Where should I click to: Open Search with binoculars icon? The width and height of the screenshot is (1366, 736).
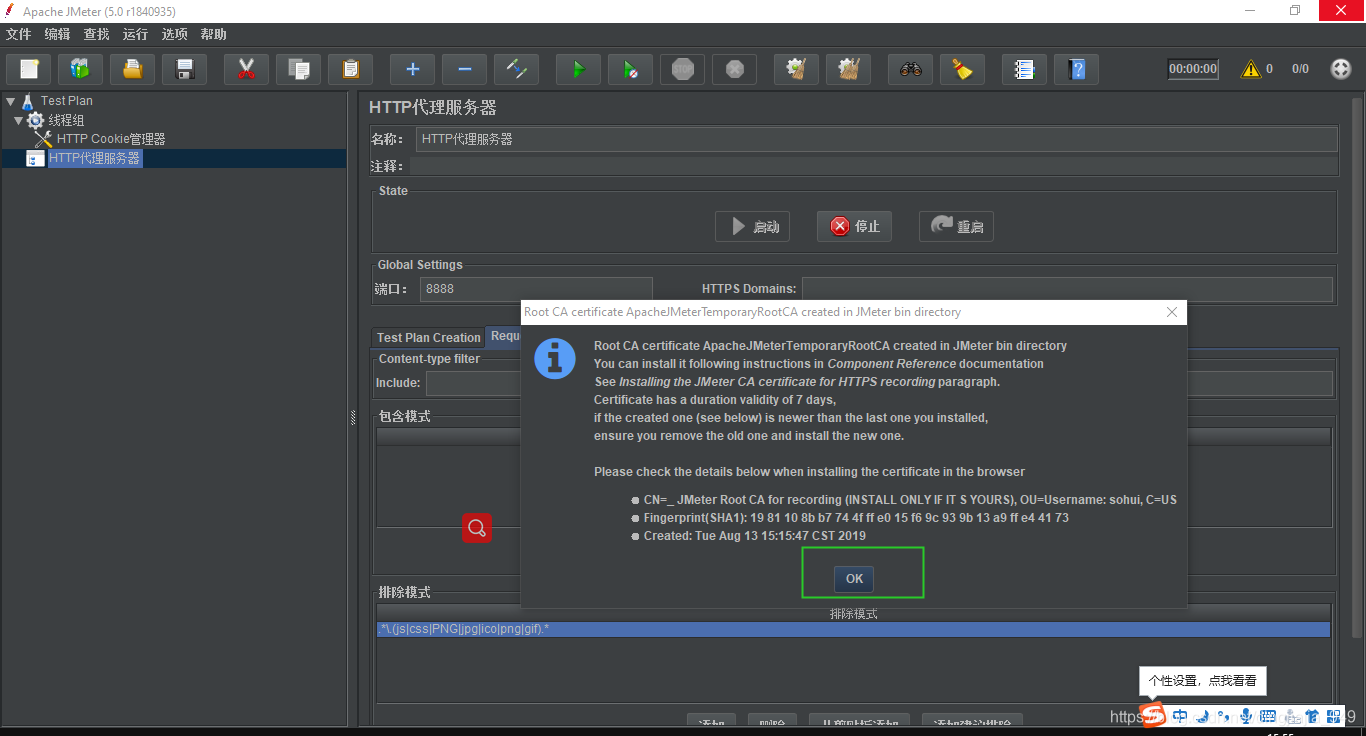(x=910, y=69)
